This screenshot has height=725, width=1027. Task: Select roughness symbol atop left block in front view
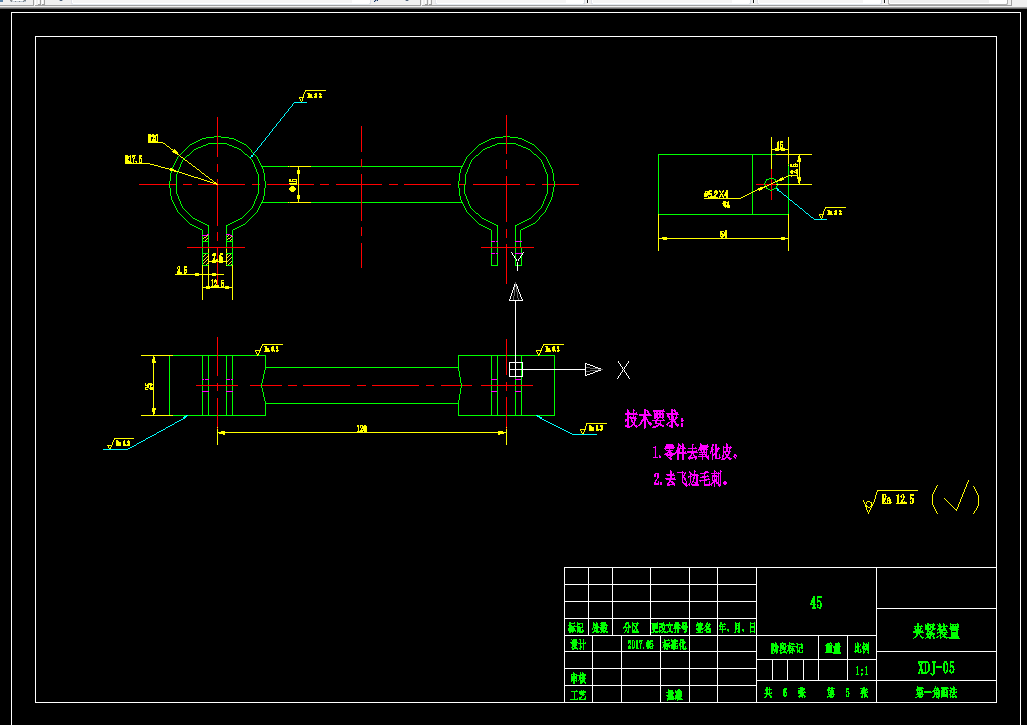268,349
